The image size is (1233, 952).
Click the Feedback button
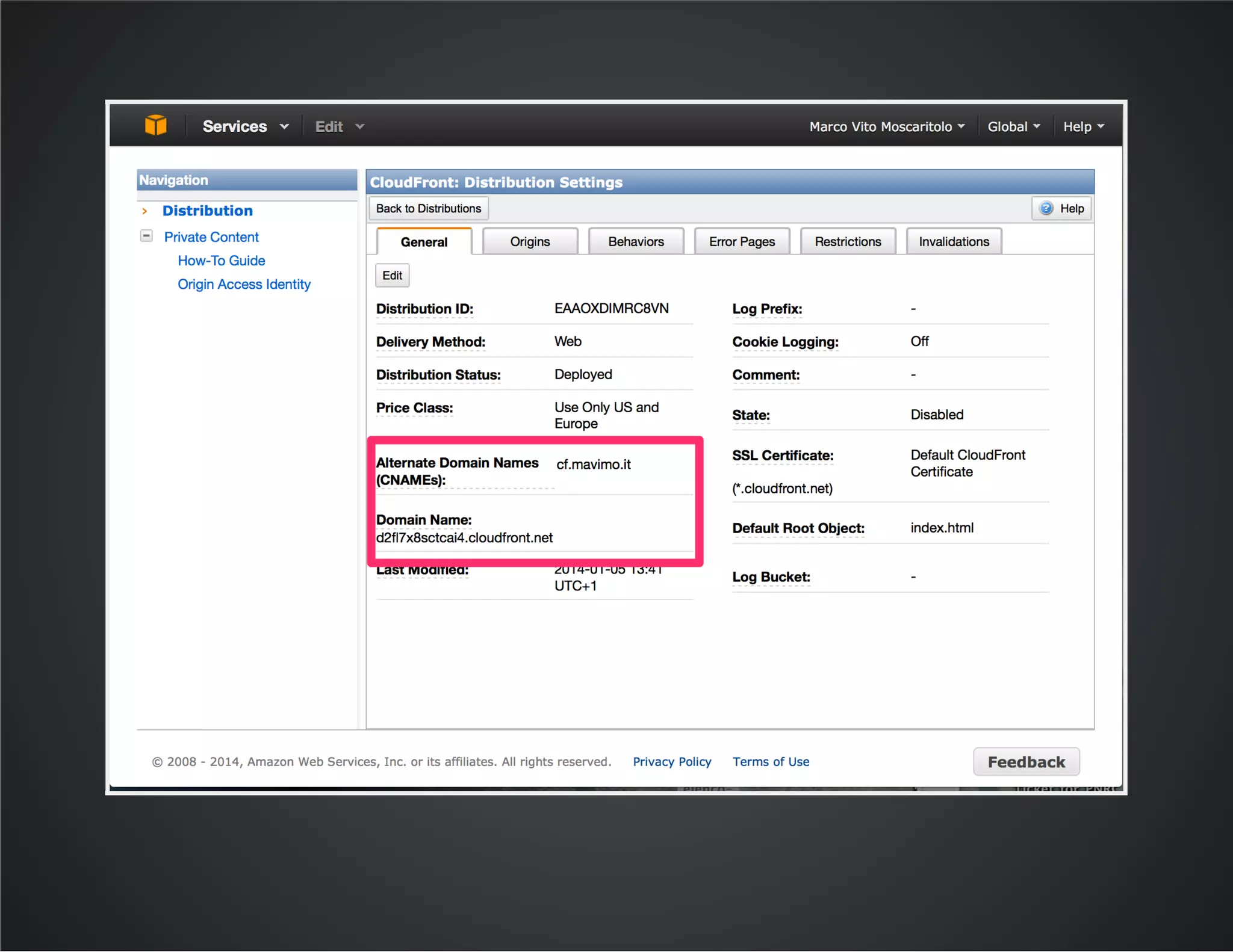tap(1026, 762)
